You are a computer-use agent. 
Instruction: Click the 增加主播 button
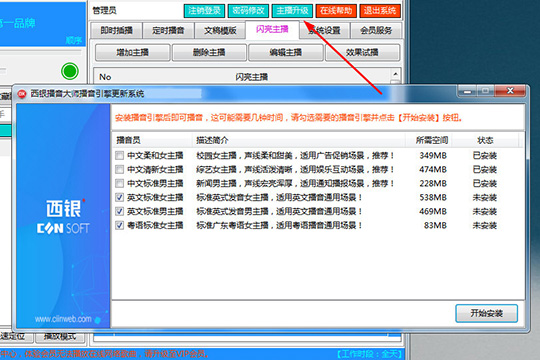(x=133, y=52)
